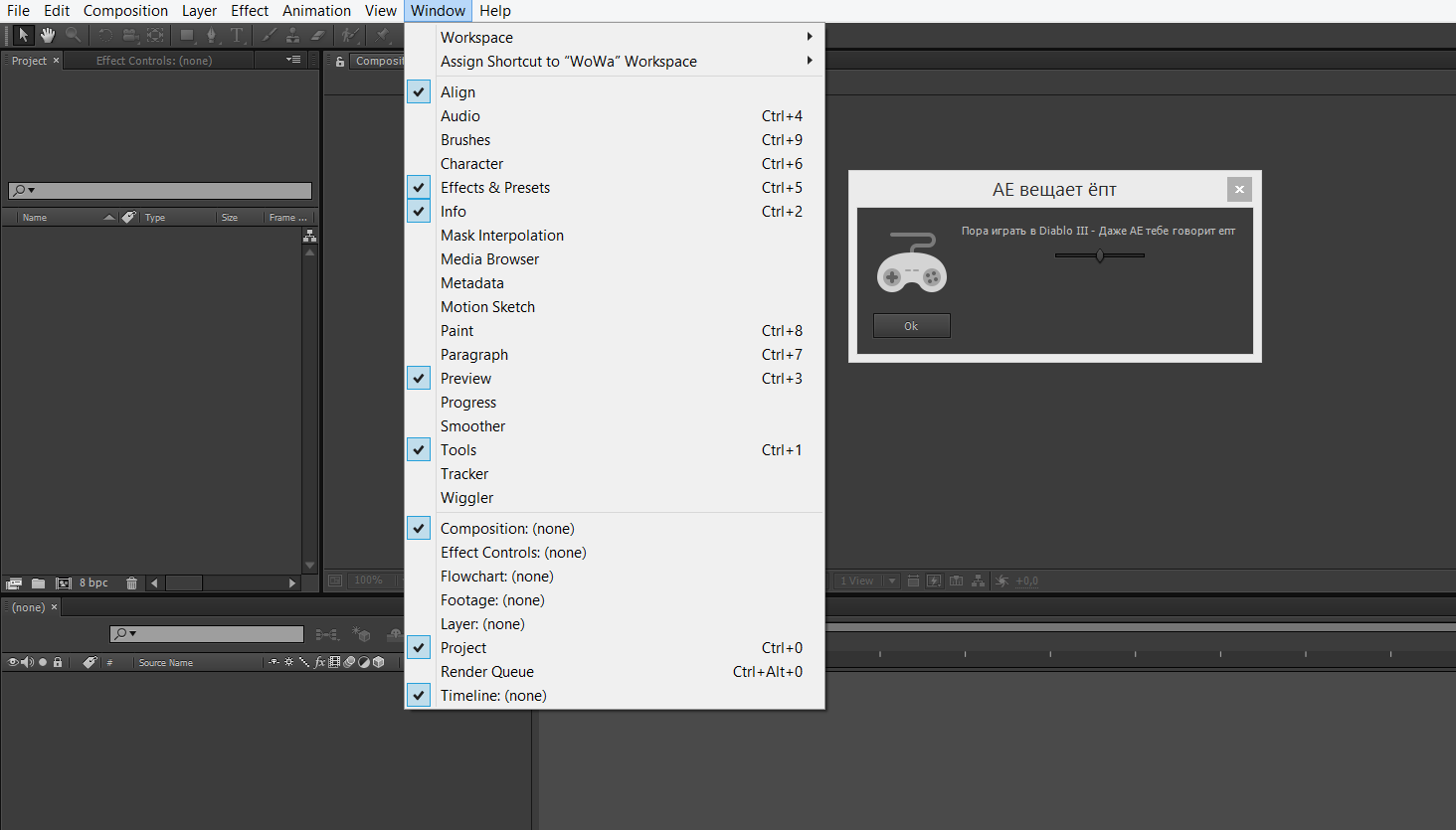Open the Animation menu

(316, 11)
